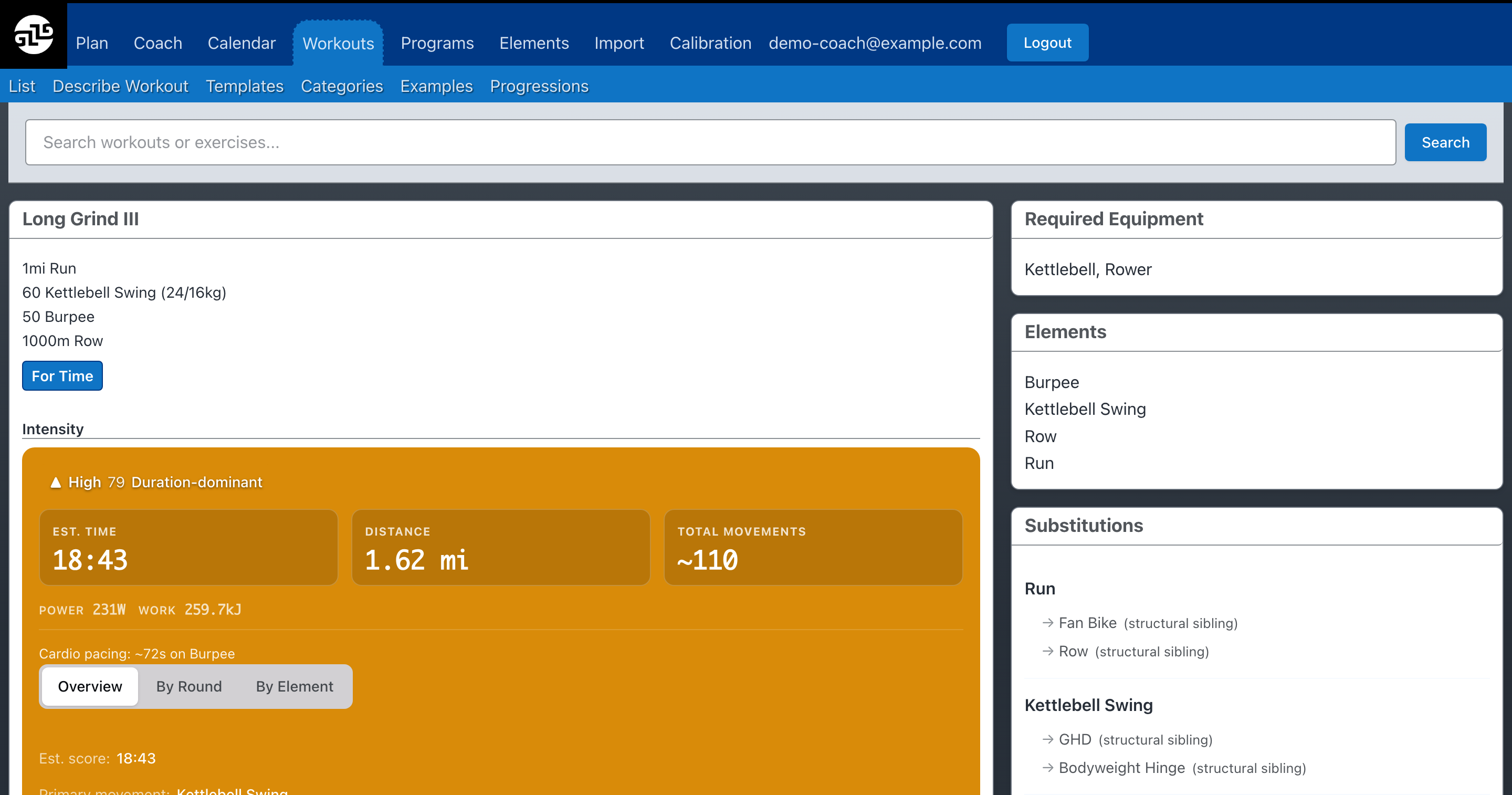The image size is (1512, 795).
Task: Open the Plan menu
Action: point(92,43)
